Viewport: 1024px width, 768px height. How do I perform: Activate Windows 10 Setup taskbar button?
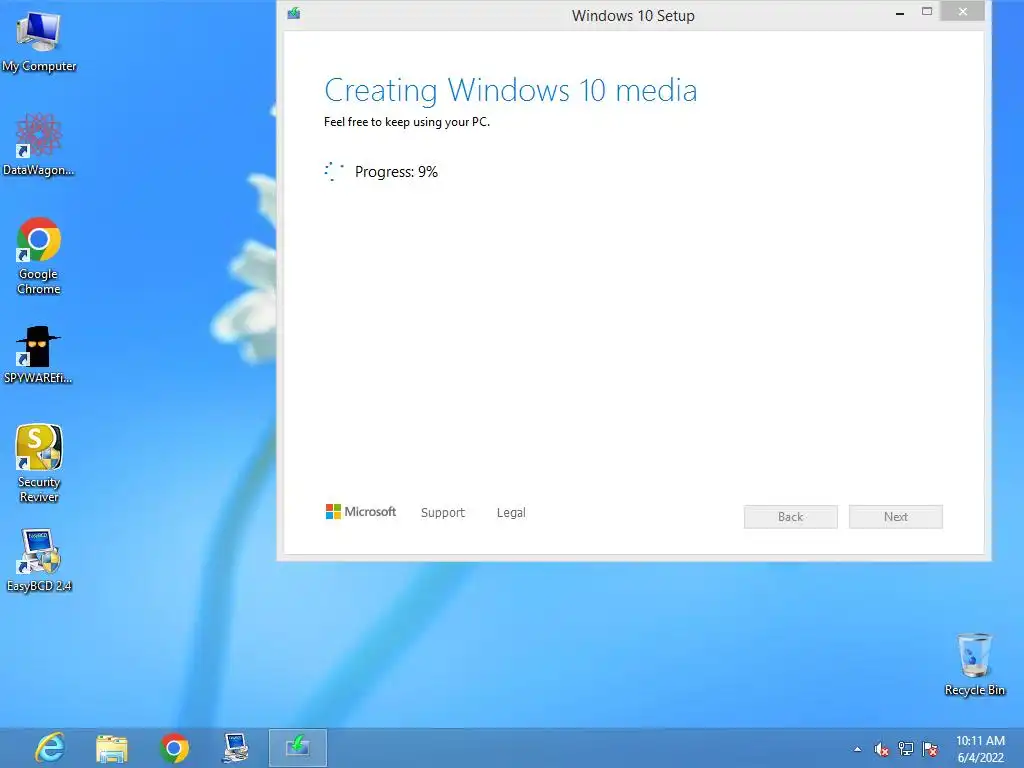pyautogui.click(x=298, y=748)
